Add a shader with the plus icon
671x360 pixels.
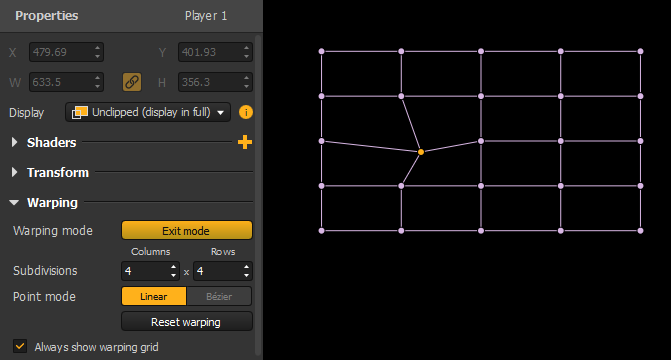click(245, 142)
